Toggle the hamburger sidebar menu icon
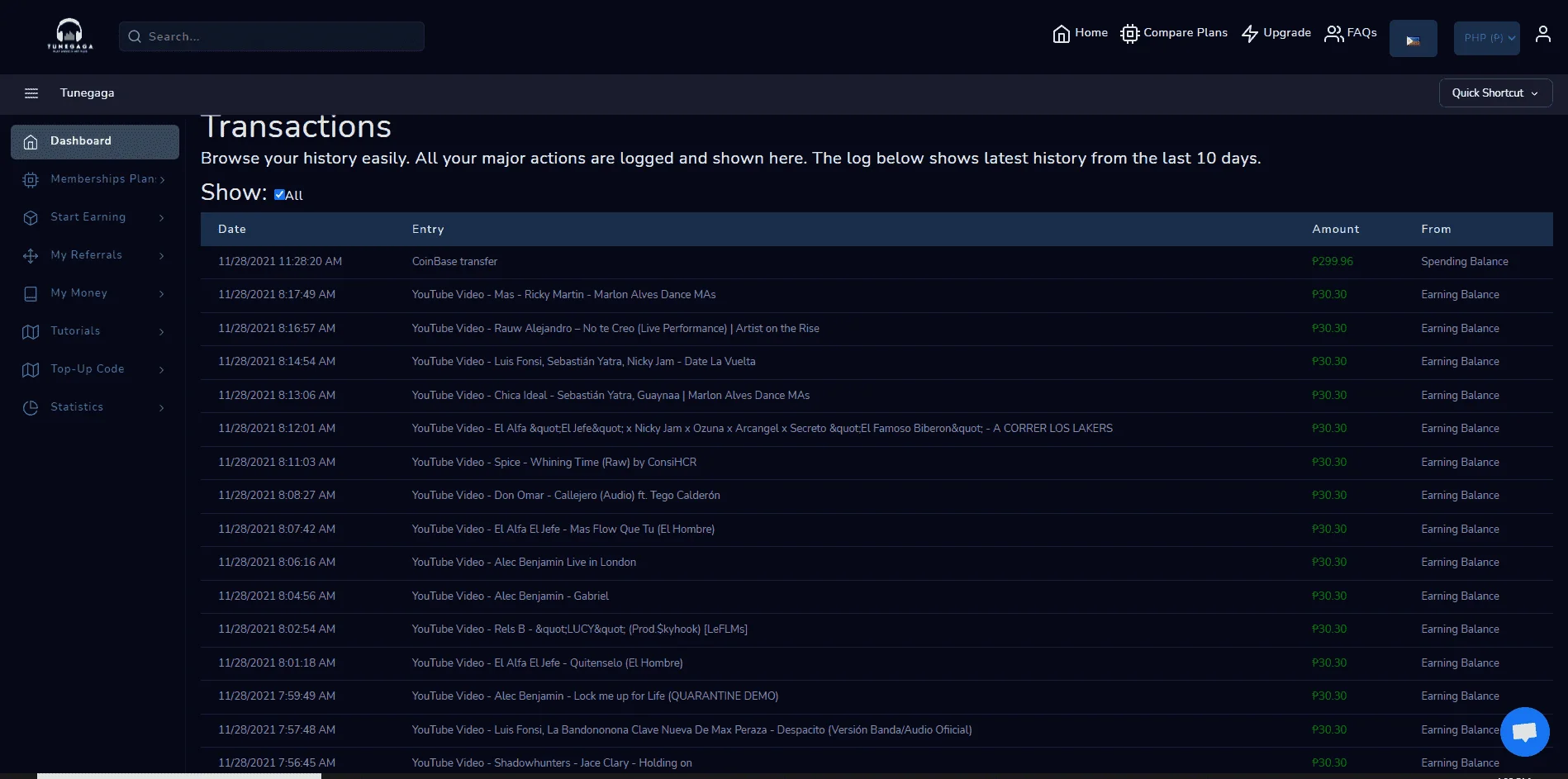The height and width of the screenshot is (779, 1568). tap(31, 93)
